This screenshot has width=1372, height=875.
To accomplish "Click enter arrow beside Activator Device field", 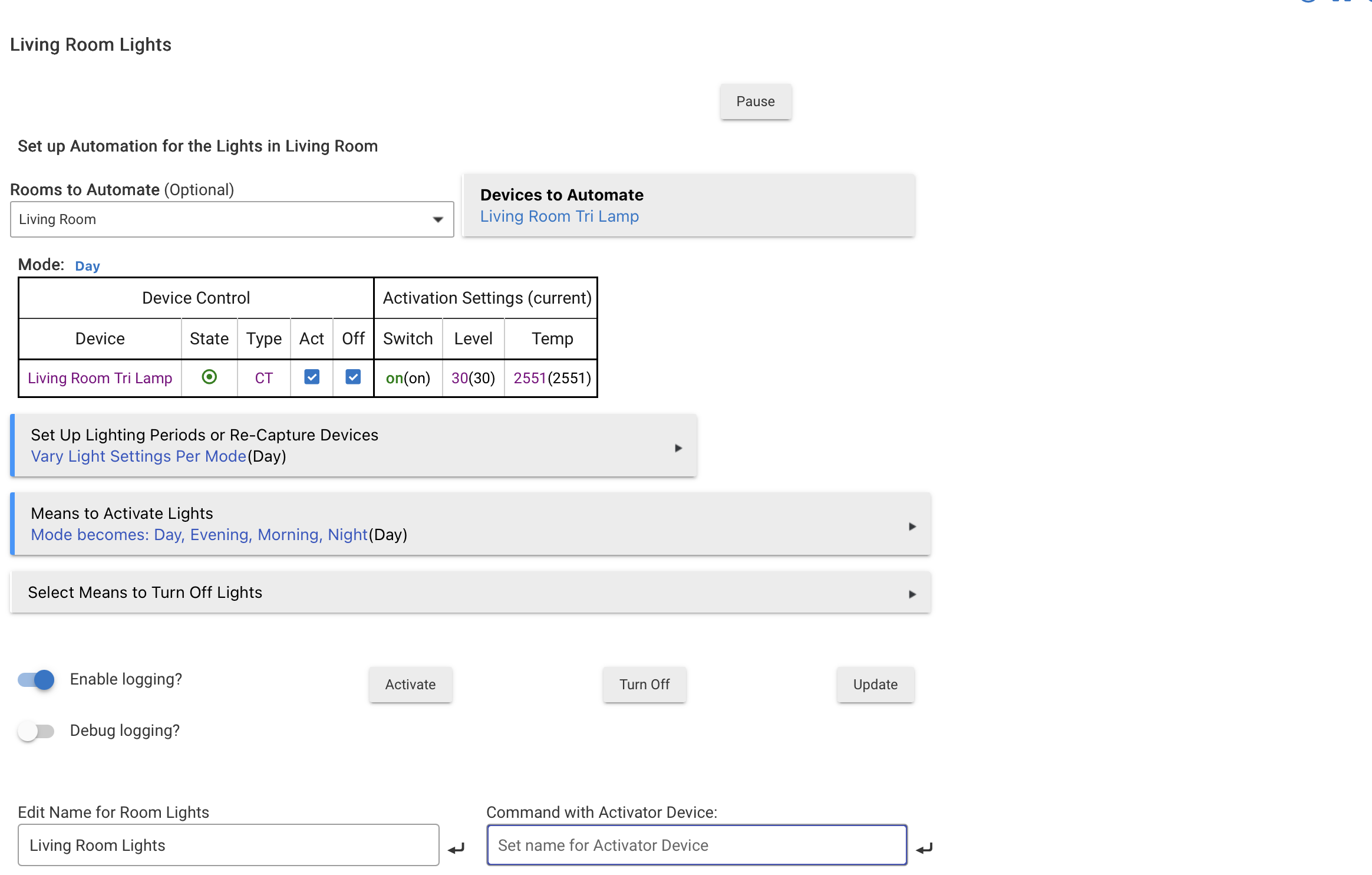I will (x=924, y=848).
